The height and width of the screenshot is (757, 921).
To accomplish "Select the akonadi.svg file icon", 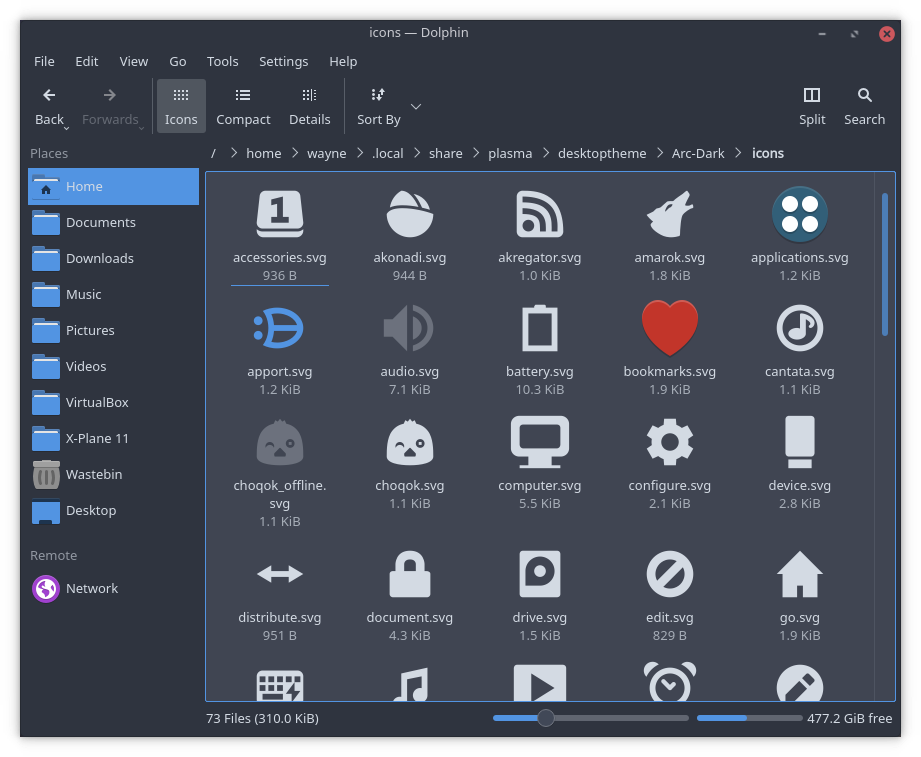I will [409, 214].
